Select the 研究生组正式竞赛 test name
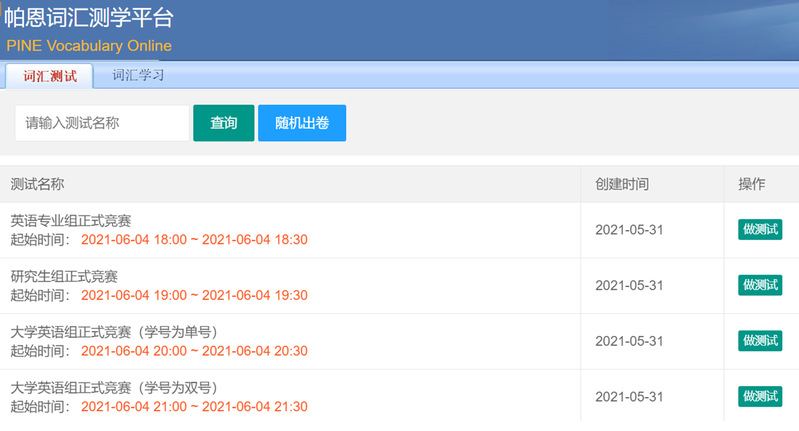This screenshot has height=431, width=799. (x=64, y=276)
